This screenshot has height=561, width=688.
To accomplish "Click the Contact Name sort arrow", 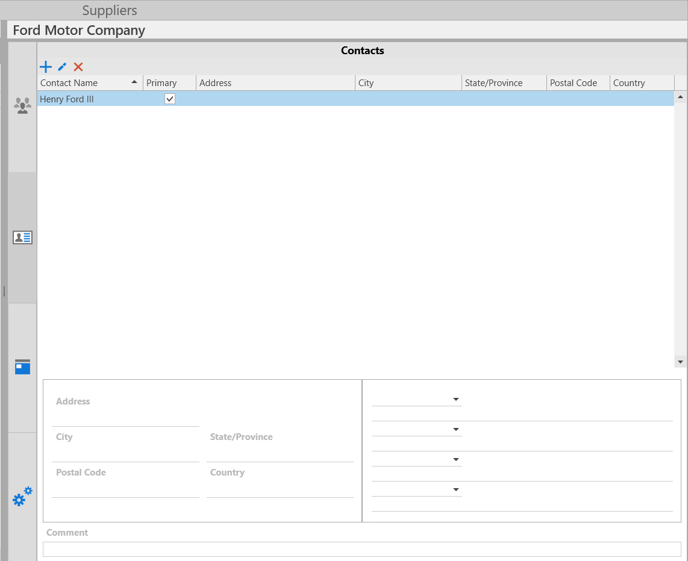I will [134, 82].
